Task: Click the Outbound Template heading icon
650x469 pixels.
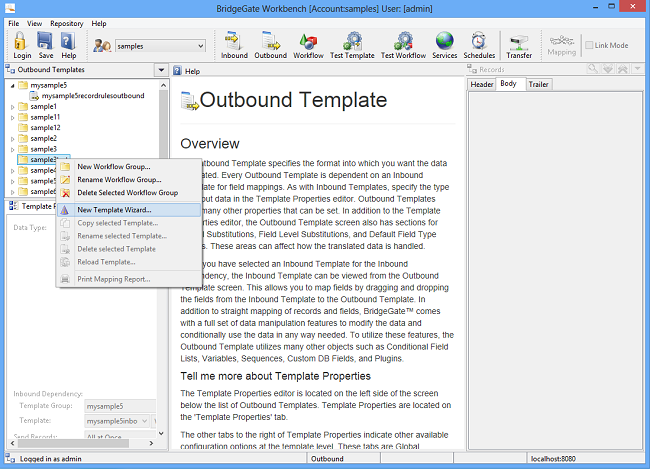Action: click(189, 101)
